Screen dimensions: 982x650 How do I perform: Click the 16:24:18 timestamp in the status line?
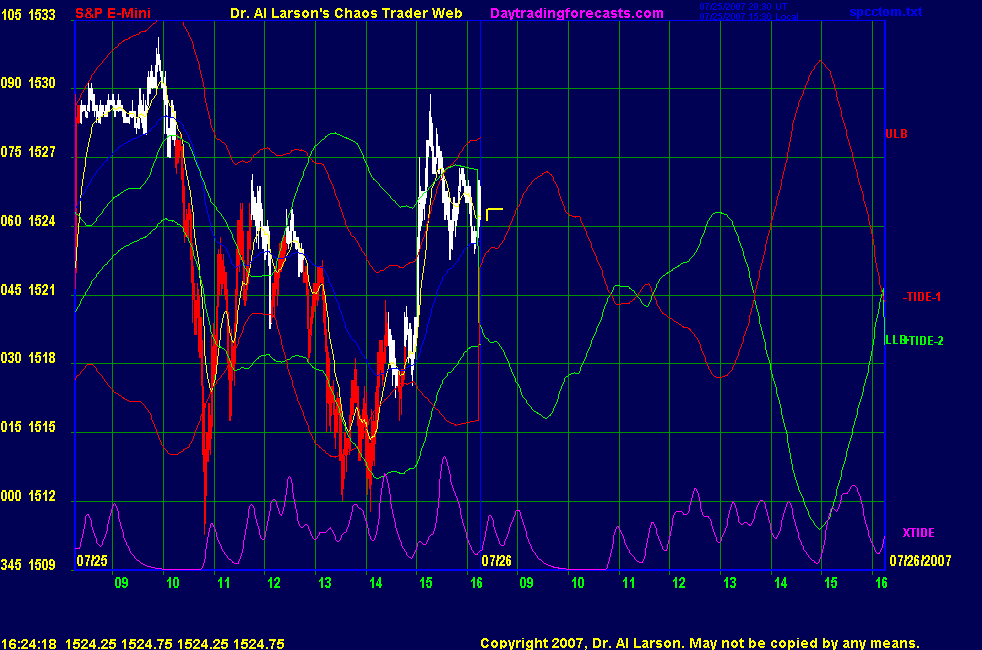pyautogui.click(x=28, y=644)
